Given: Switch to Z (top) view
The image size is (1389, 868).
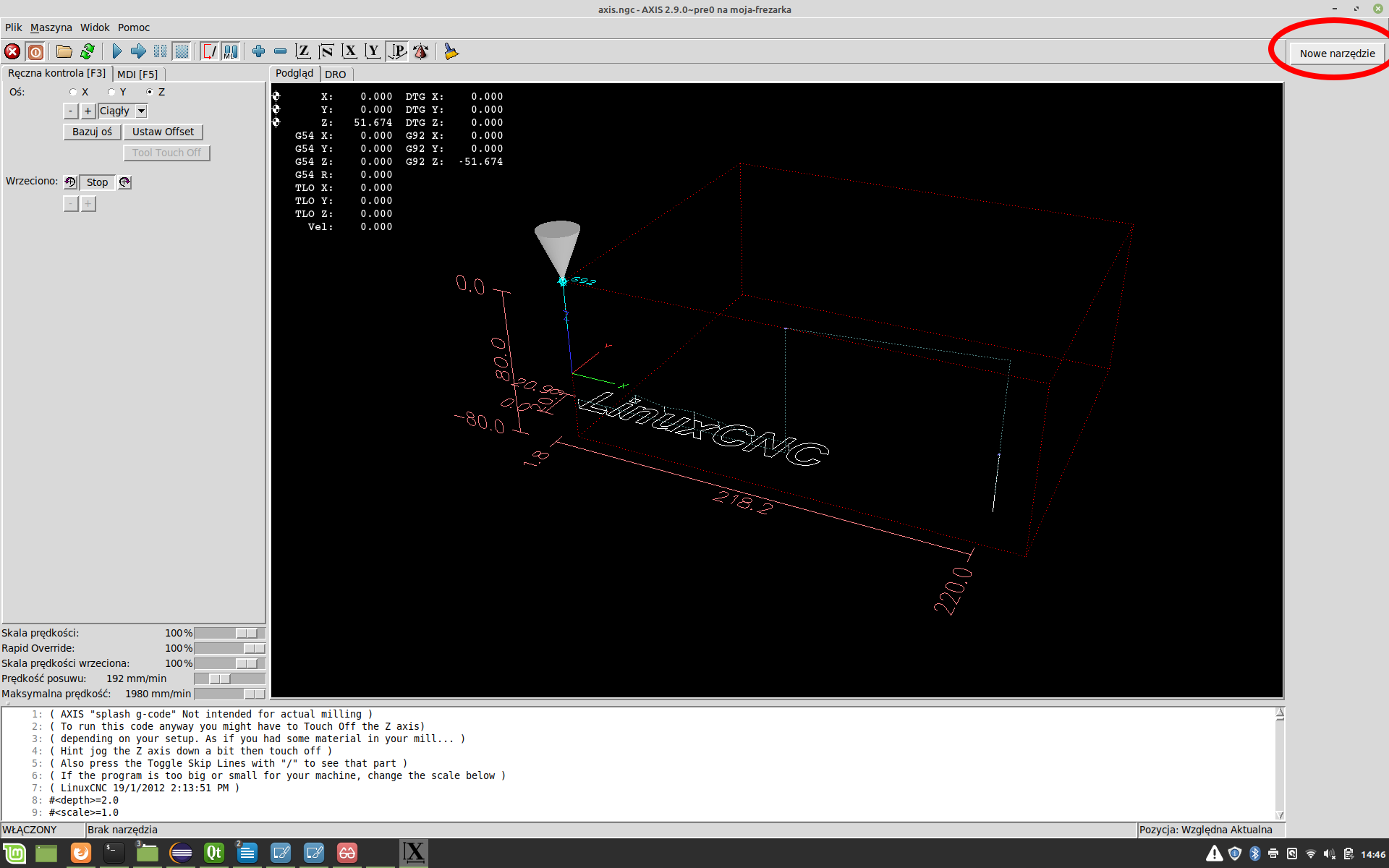Looking at the screenshot, I should 303,51.
